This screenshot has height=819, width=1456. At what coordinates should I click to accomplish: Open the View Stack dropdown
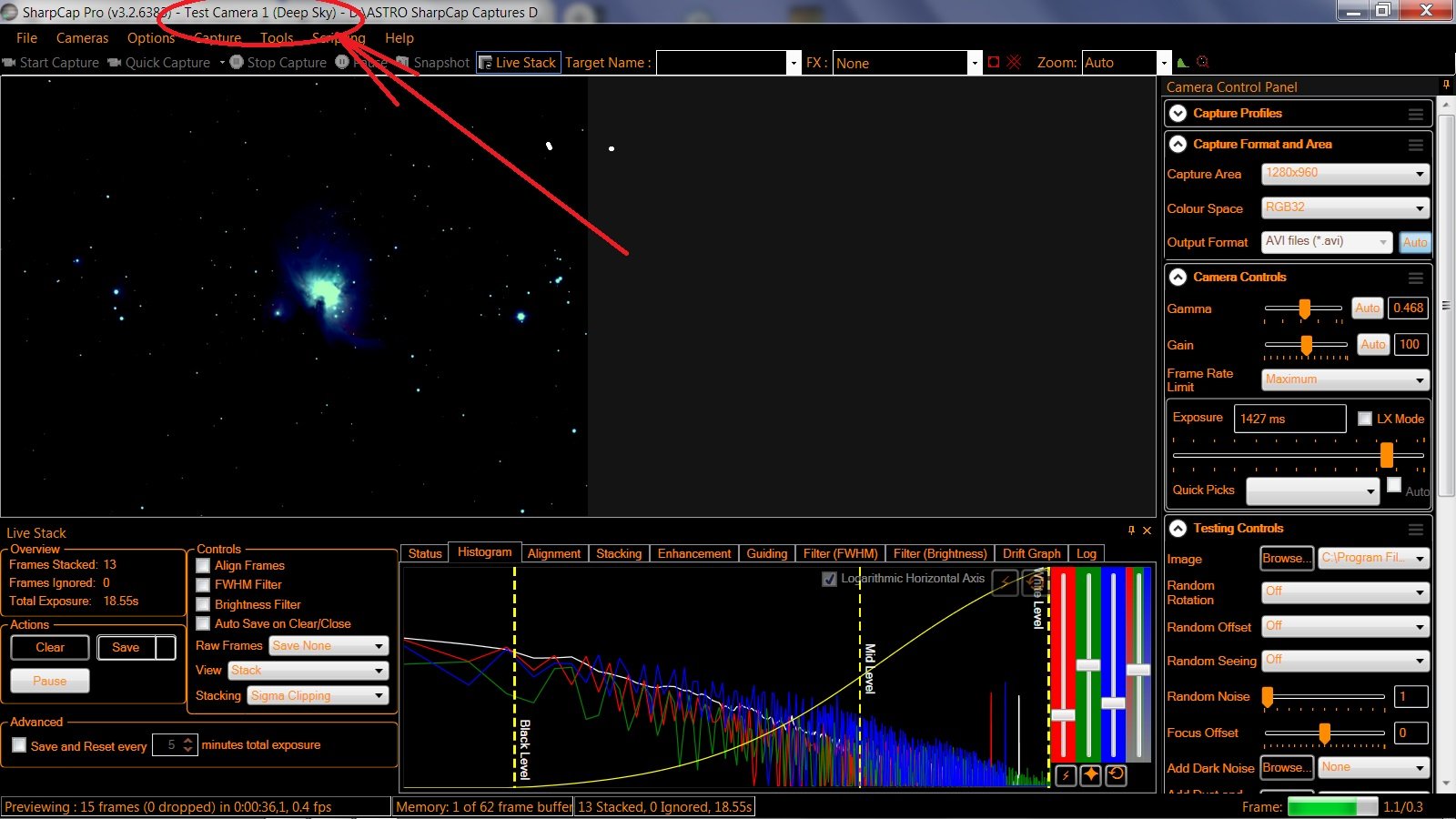click(308, 671)
